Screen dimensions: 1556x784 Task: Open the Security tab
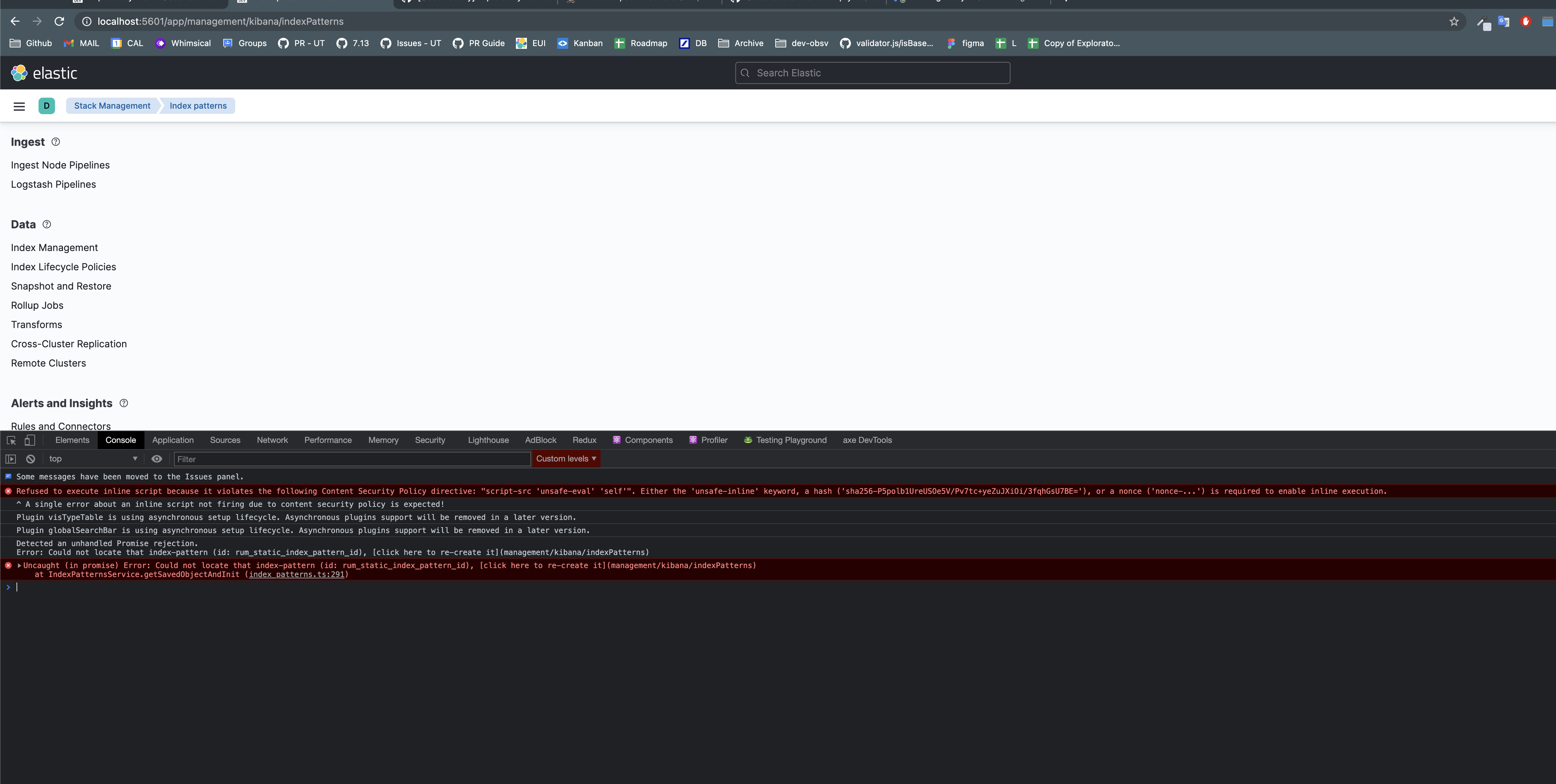click(430, 440)
